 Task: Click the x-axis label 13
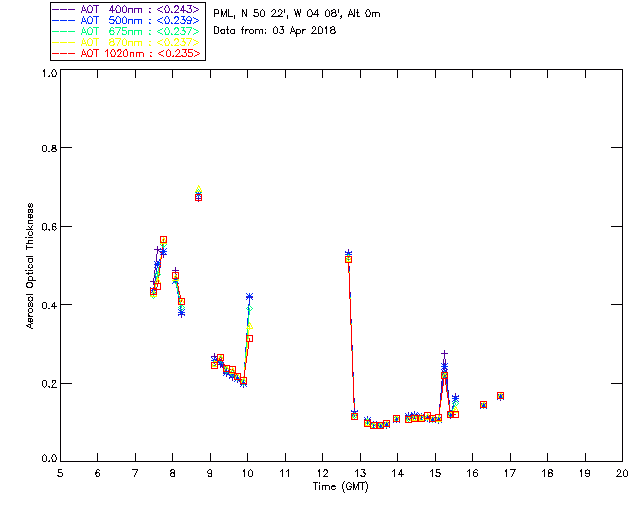tap(360, 473)
